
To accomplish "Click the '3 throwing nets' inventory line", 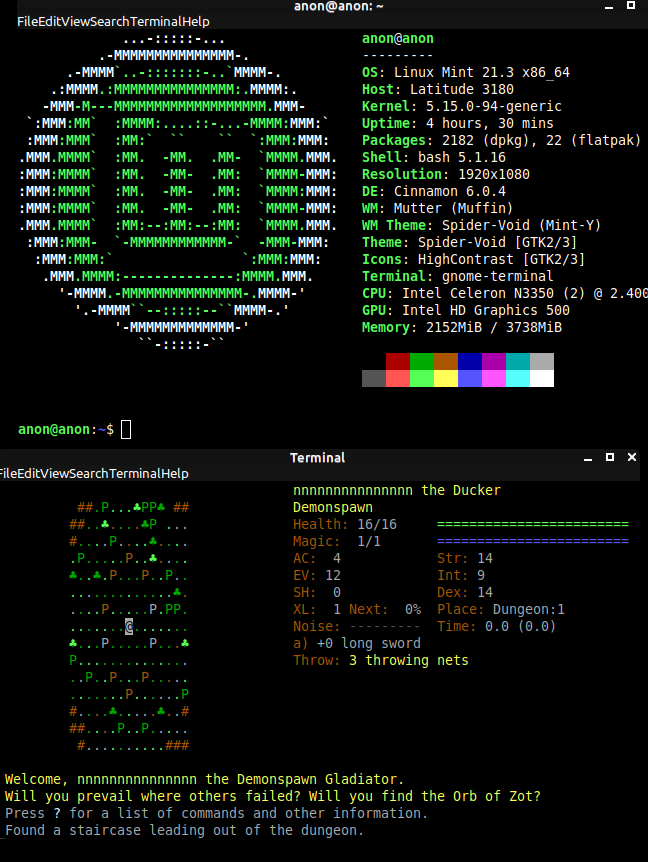I will [408, 660].
